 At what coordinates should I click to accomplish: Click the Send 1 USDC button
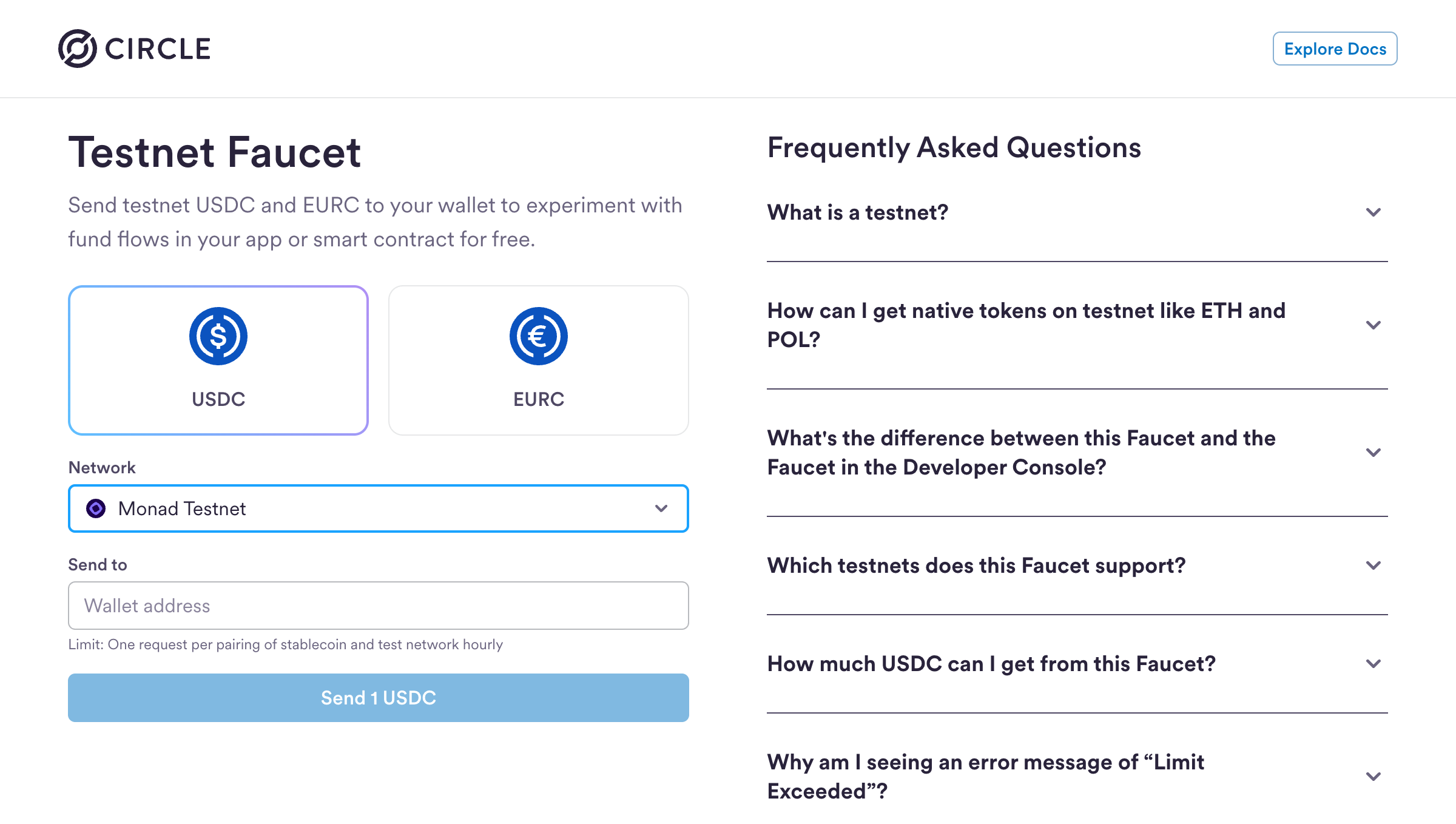tap(378, 697)
